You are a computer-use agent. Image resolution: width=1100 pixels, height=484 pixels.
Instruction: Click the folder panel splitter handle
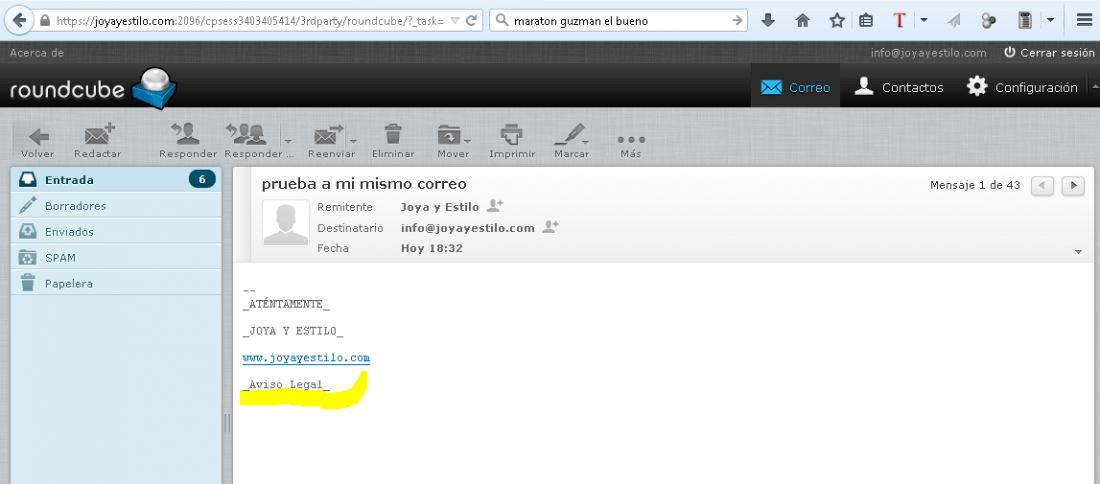[x=227, y=423]
